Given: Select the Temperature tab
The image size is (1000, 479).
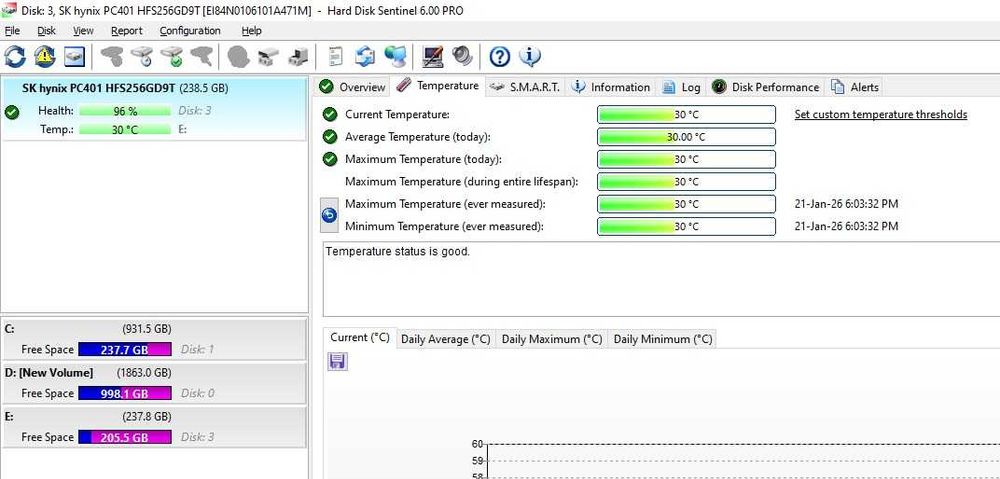Looking at the screenshot, I should (x=438, y=86).
